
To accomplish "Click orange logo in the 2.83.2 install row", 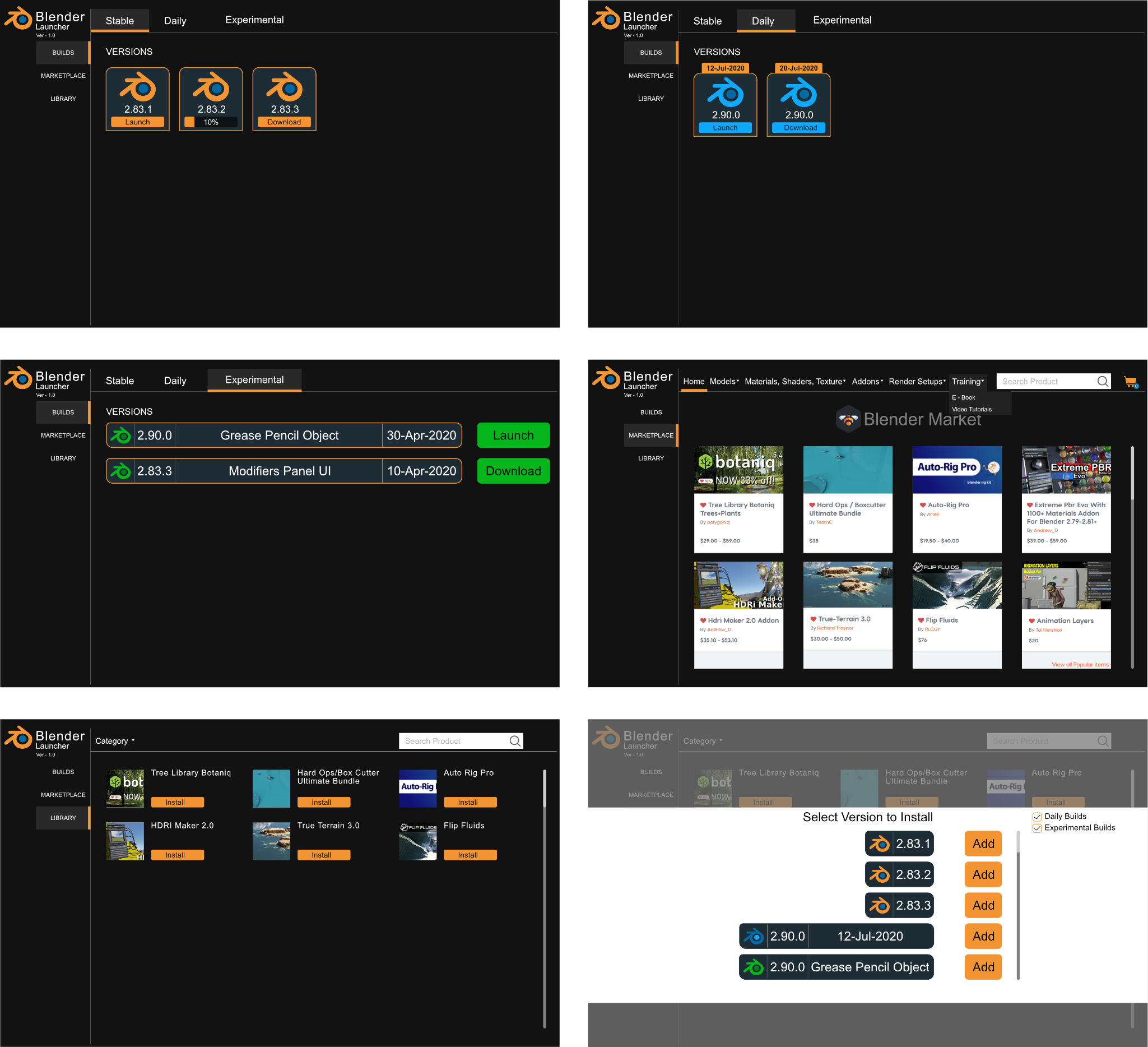I will (x=879, y=874).
